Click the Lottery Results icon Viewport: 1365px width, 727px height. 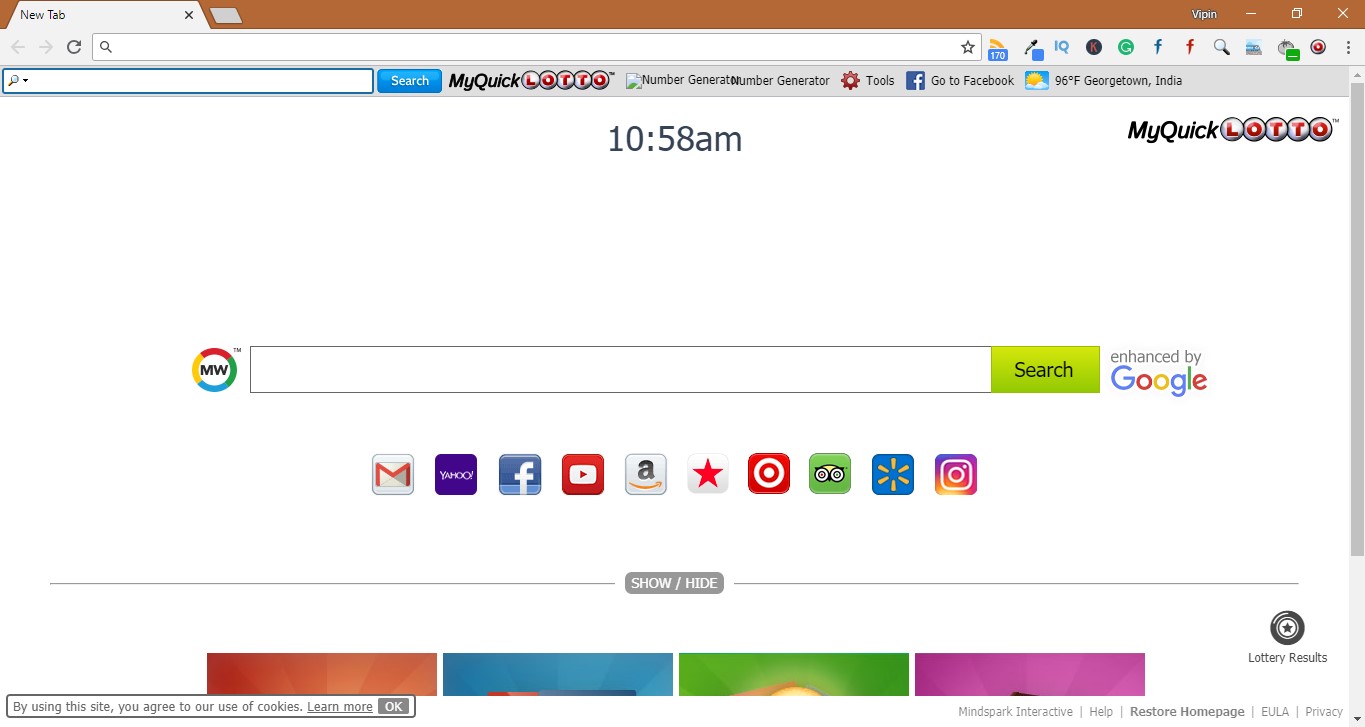tap(1287, 629)
